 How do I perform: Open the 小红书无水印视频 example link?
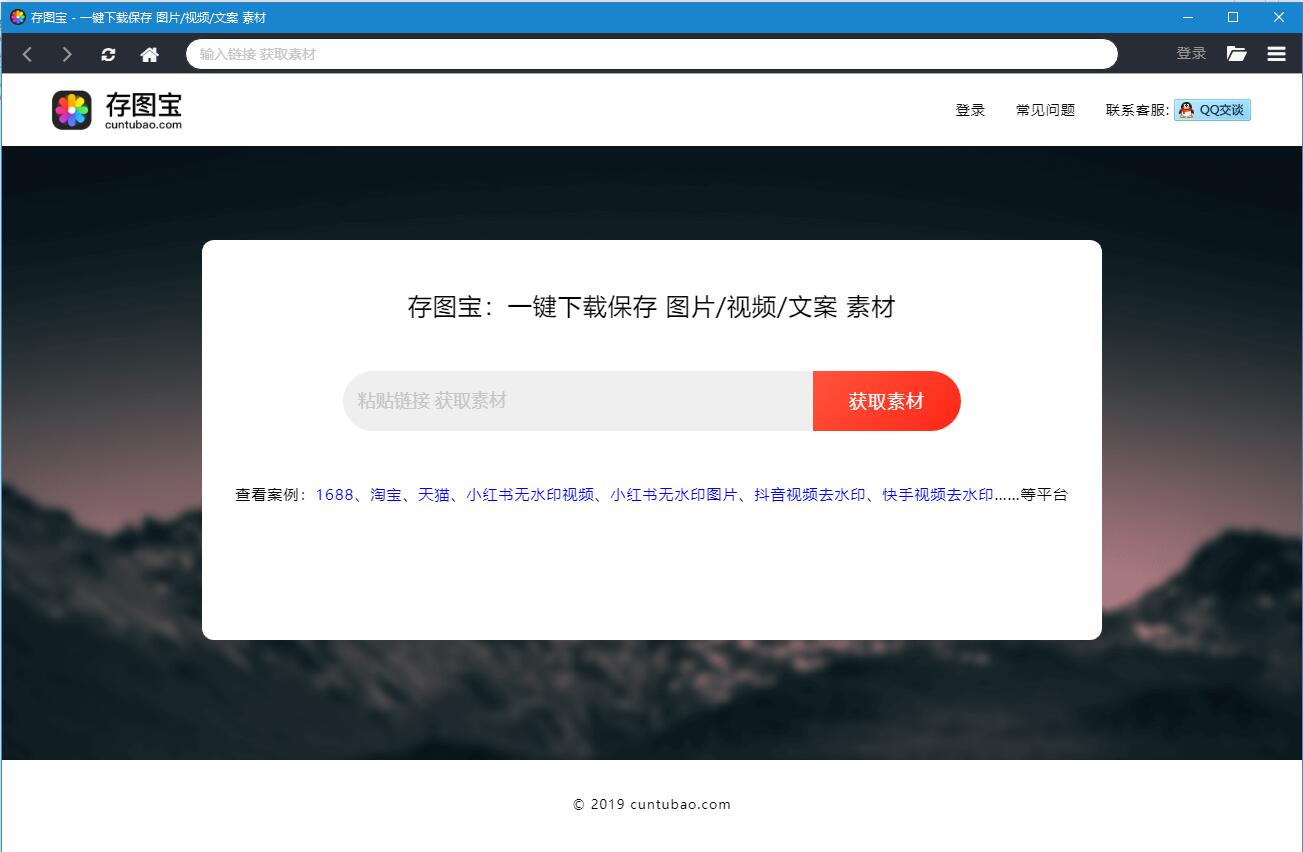(530, 495)
